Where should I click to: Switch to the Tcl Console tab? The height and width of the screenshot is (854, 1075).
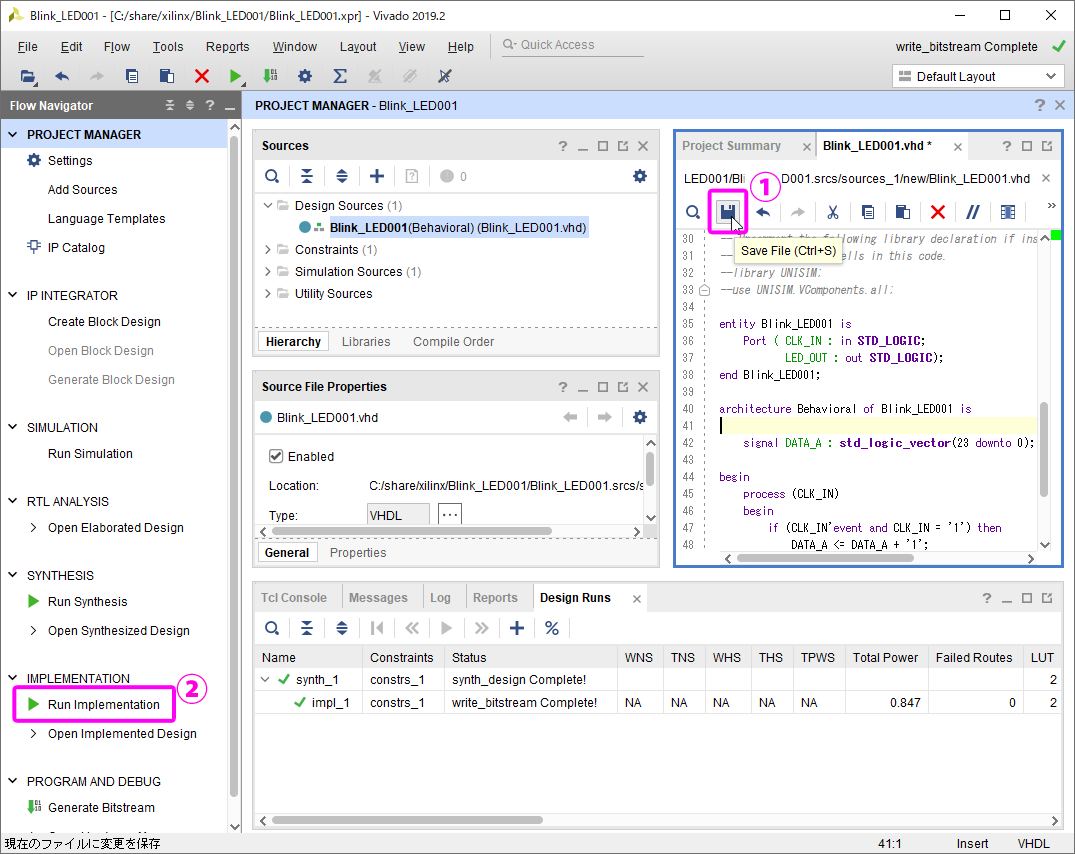[294, 598]
